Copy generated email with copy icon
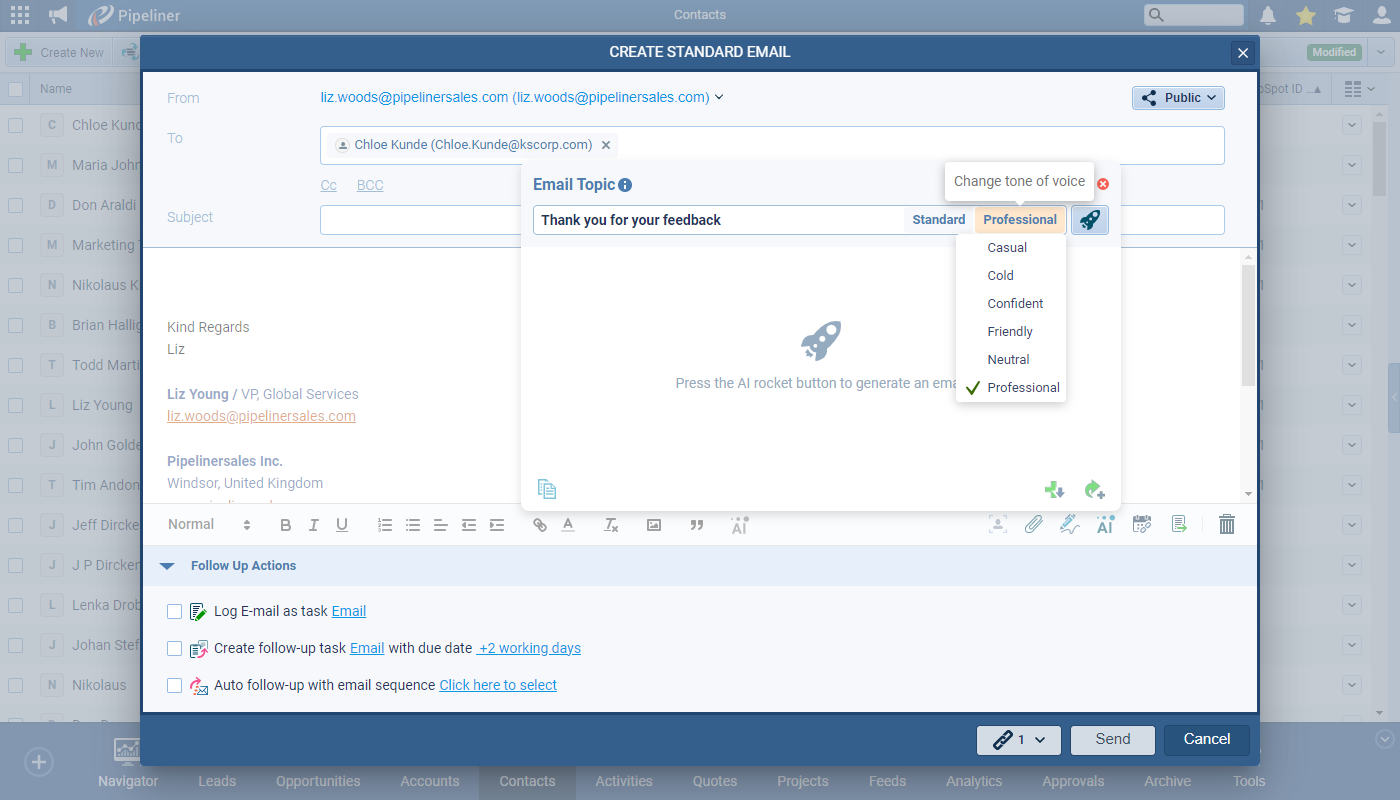This screenshot has width=1400, height=800. click(x=546, y=489)
